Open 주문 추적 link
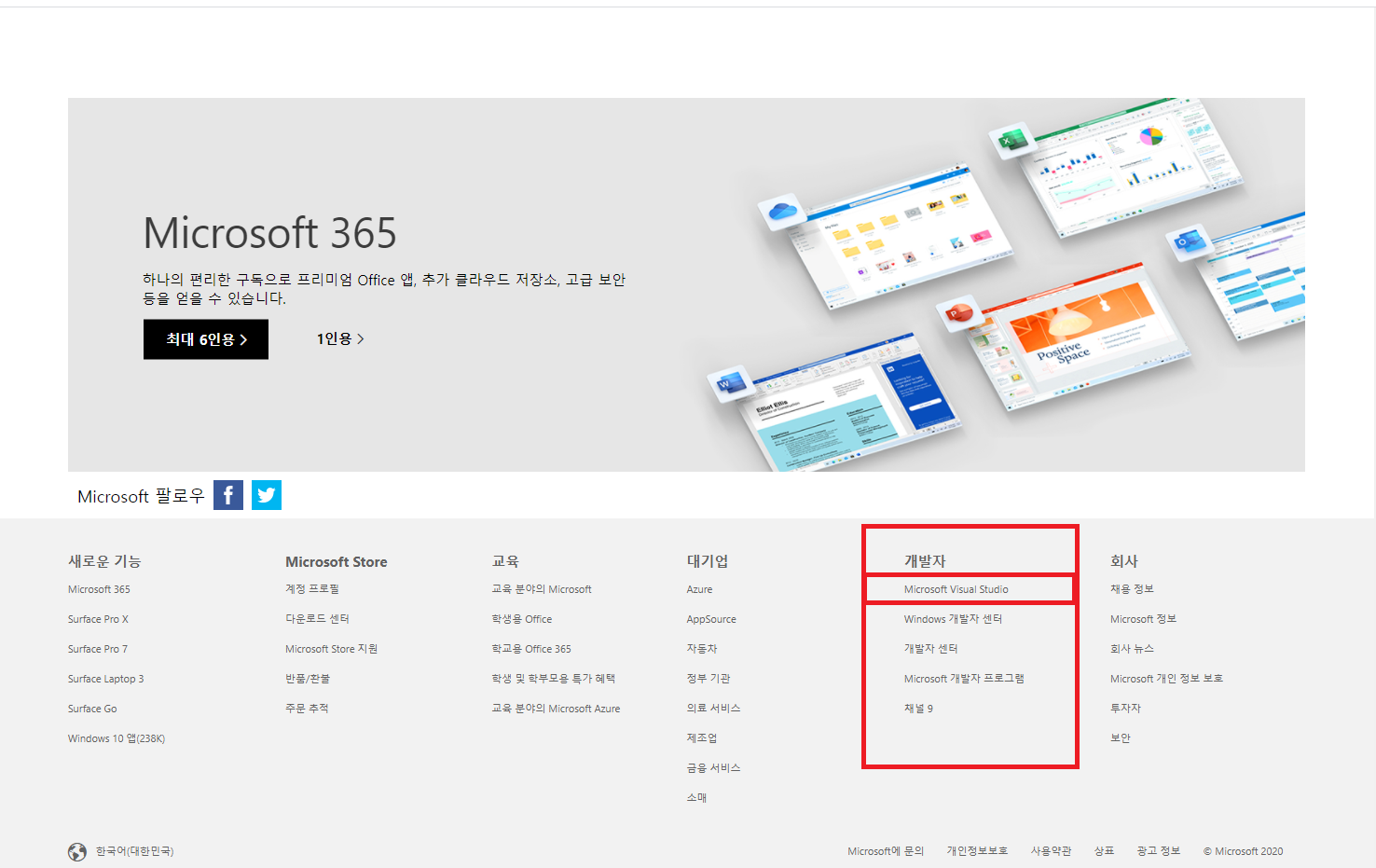Screen dimensions: 1376x868 tap(307, 709)
